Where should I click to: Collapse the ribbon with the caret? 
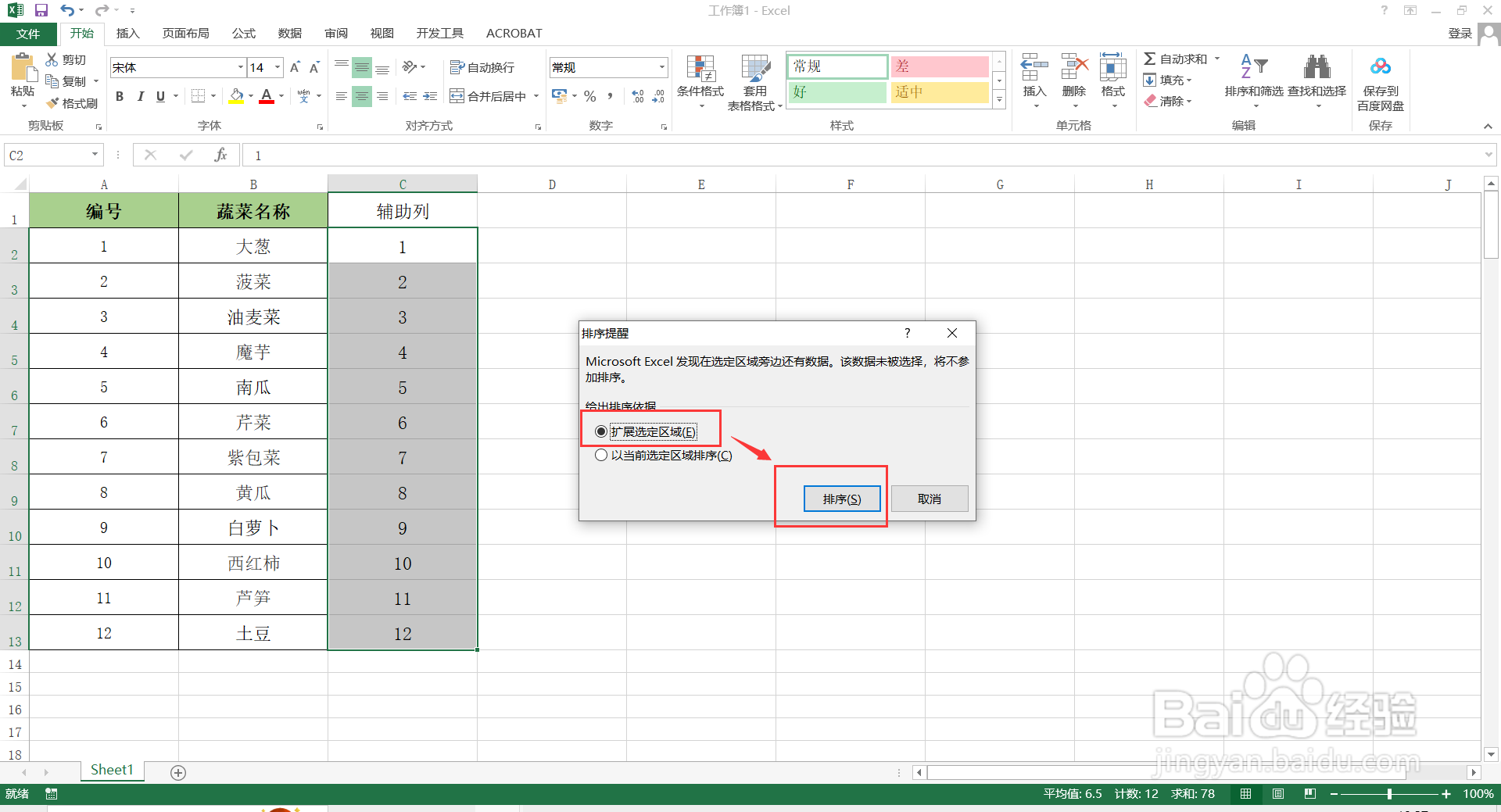pos(1488,126)
